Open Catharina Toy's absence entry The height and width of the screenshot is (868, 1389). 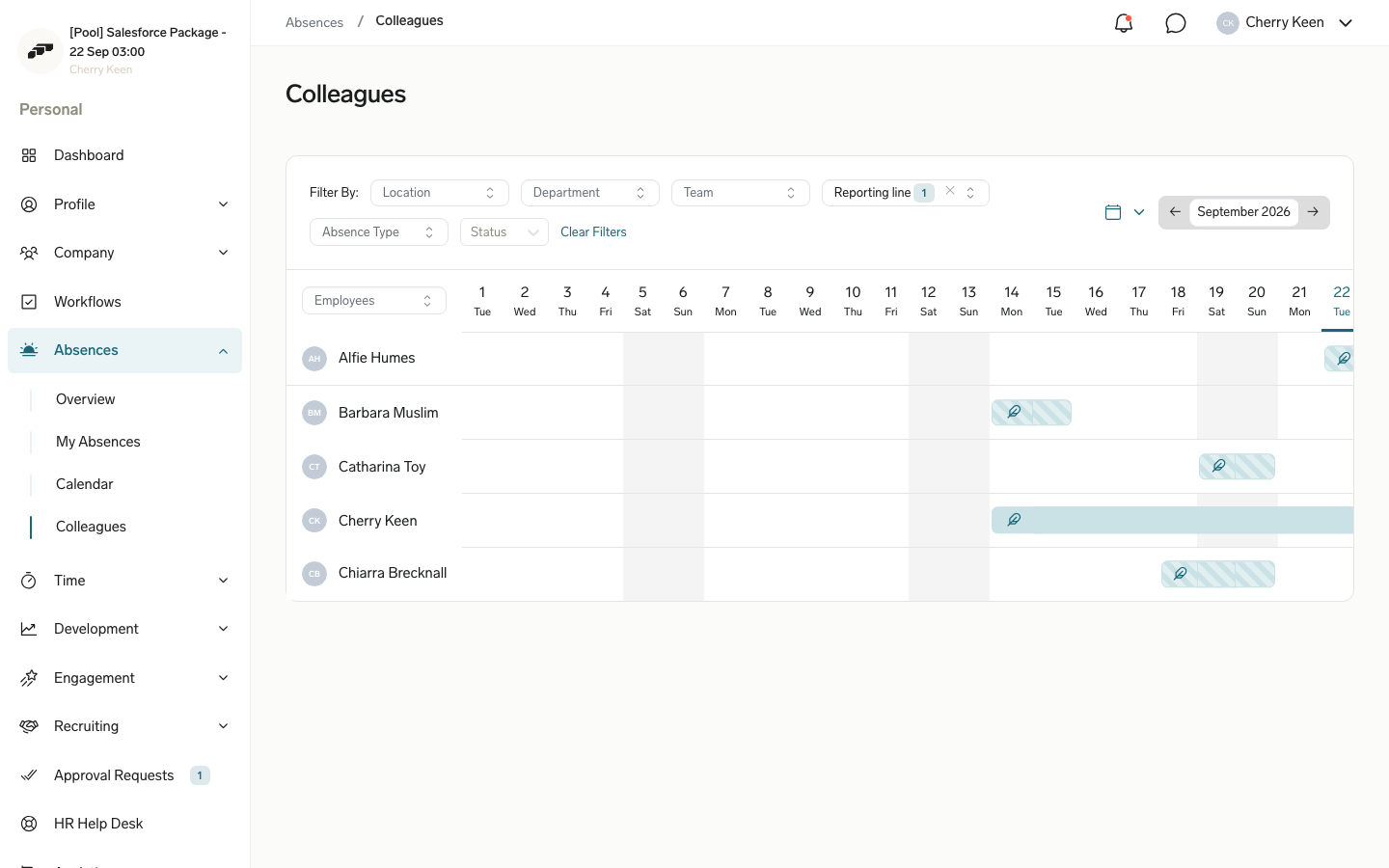(1237, 467)
